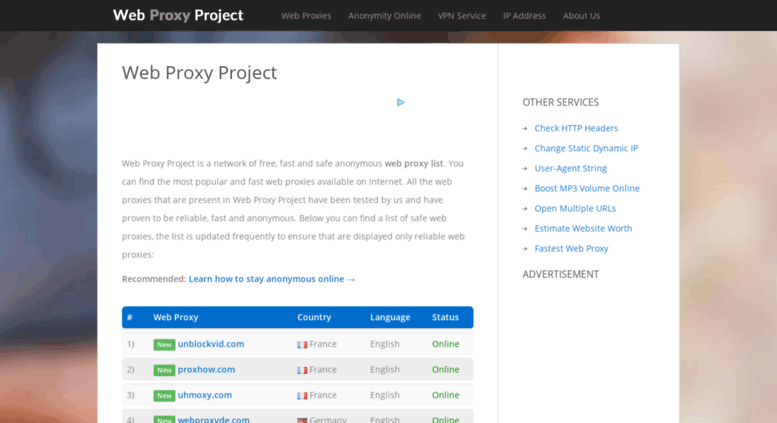Click the AdChoices icon in the ad banner

click(400, 103)
